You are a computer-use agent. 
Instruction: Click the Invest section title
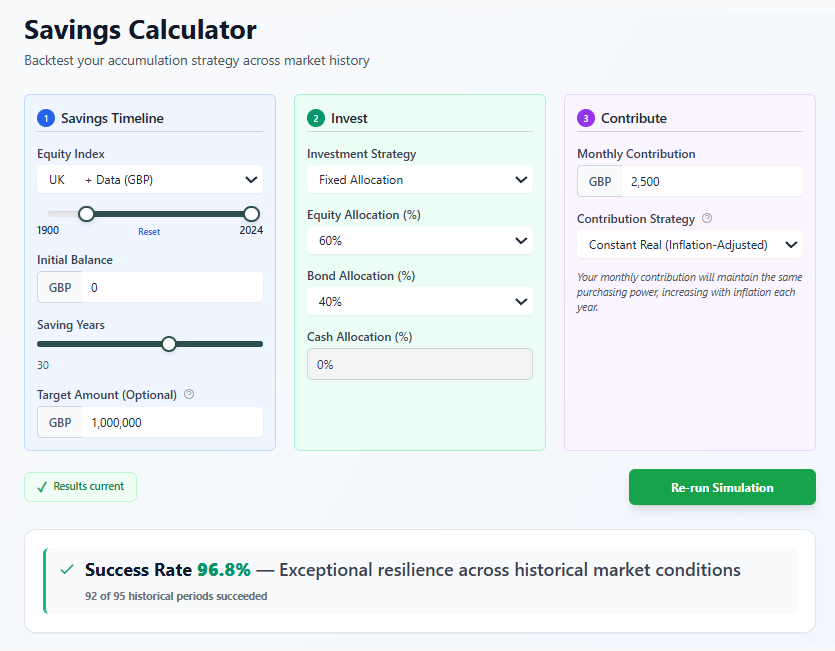point(349,118)
